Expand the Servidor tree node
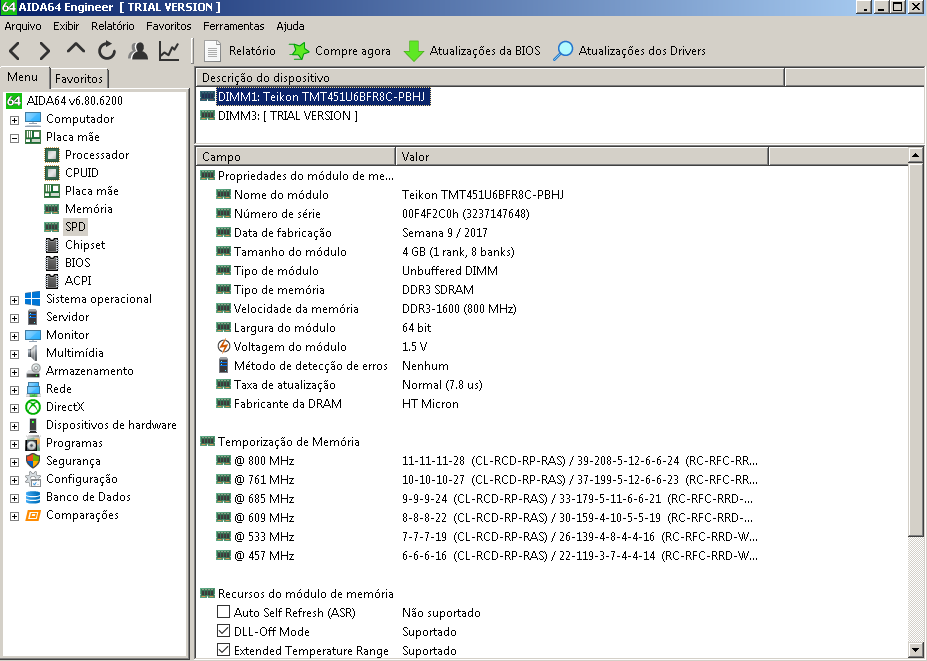This screenshot has width=927, height=661. tap(14, 318)
